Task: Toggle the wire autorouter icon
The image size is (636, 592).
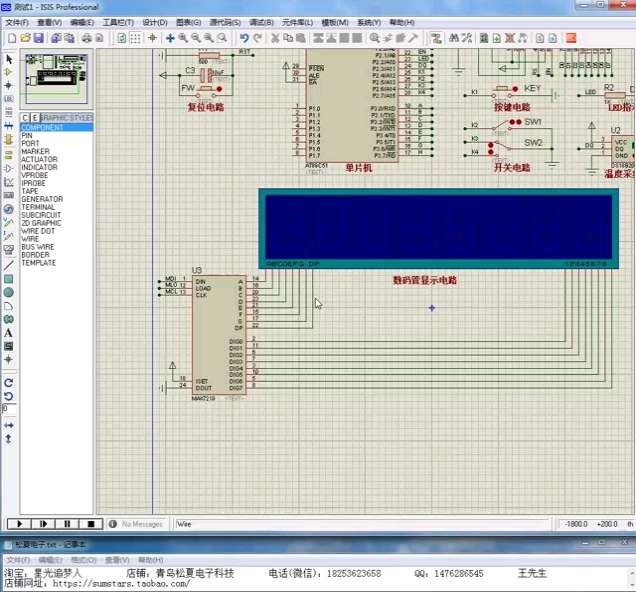Action: click(436, 38)
